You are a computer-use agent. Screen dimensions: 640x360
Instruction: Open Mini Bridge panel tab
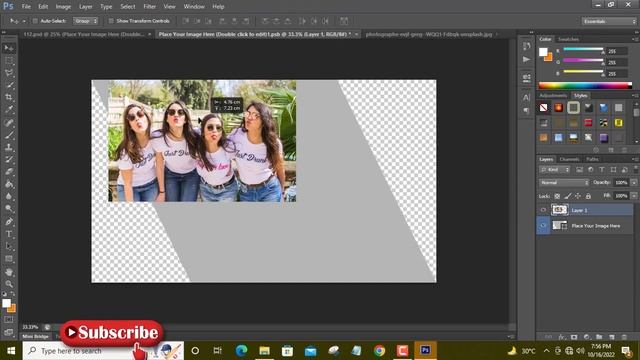tap(36, 336)
